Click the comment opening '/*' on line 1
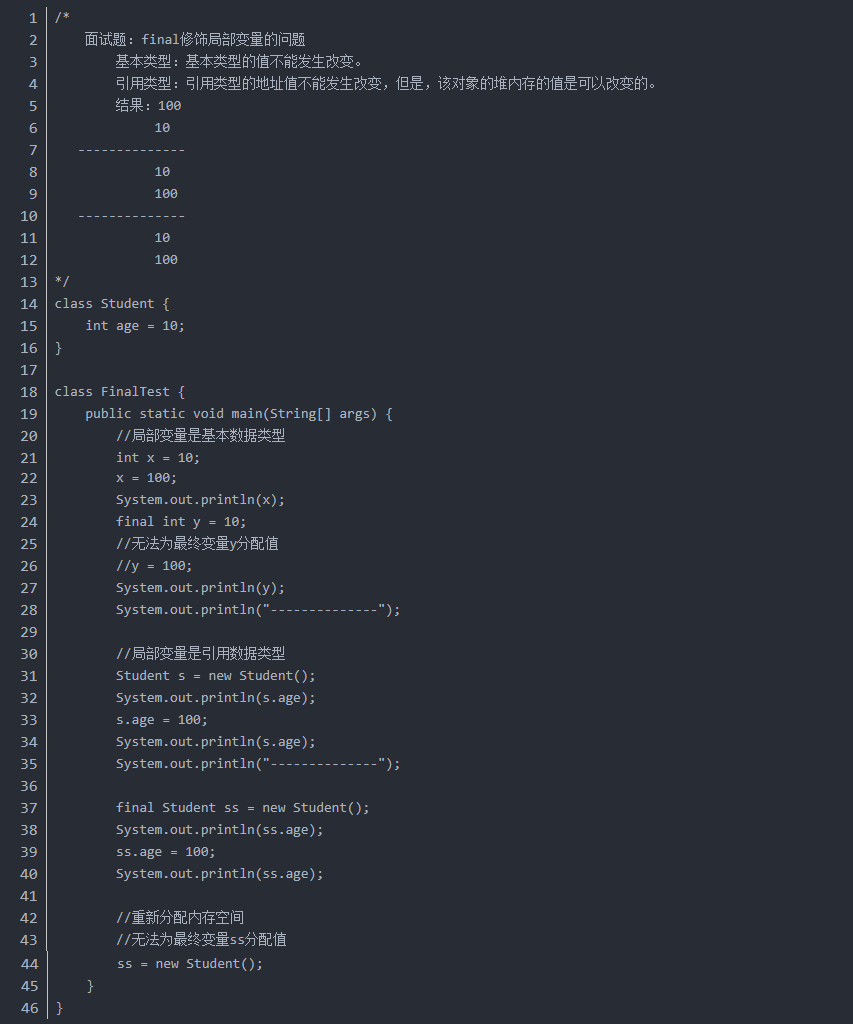The height and width of the screenshot is (1024, 853). 62,18
